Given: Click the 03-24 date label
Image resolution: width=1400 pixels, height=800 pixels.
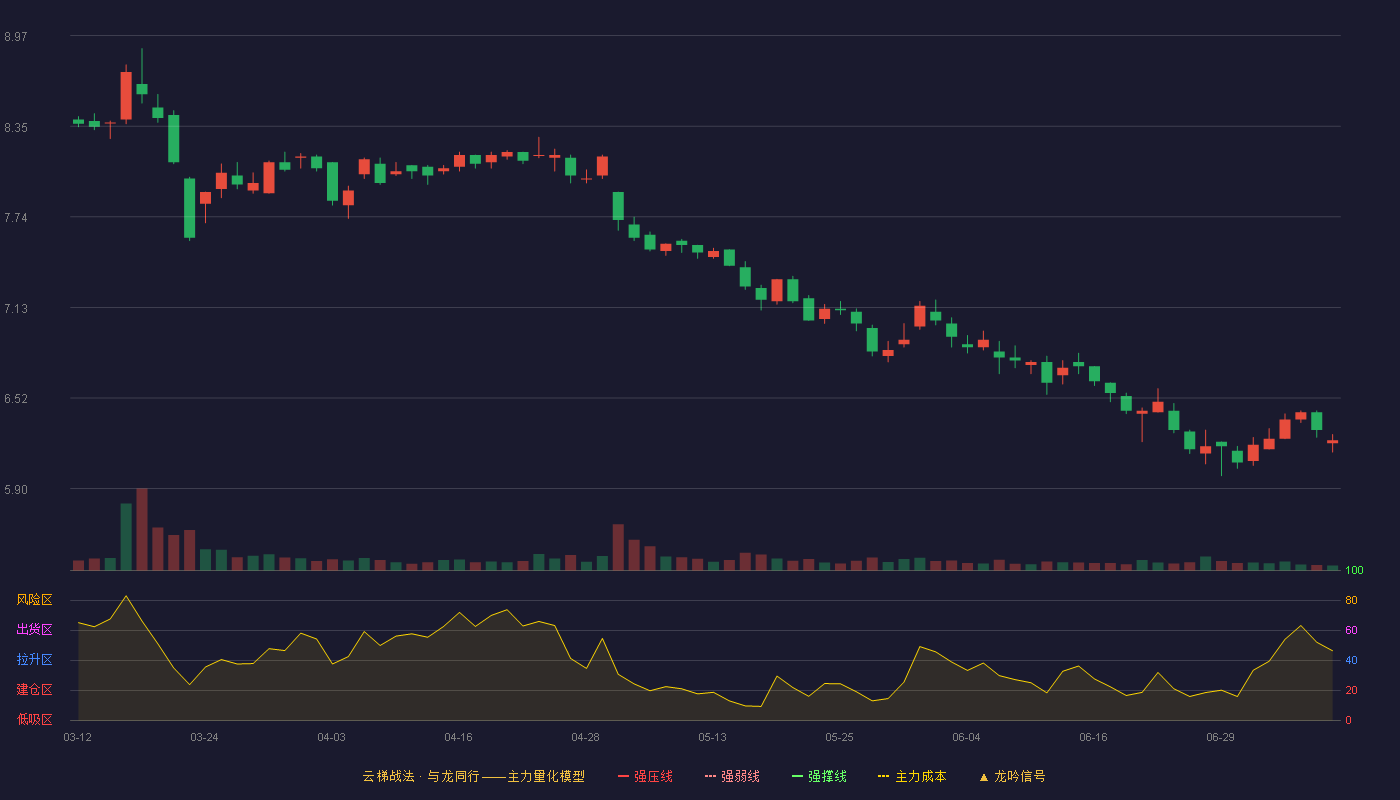Looking at the screenshot, I should pos(205,737).
